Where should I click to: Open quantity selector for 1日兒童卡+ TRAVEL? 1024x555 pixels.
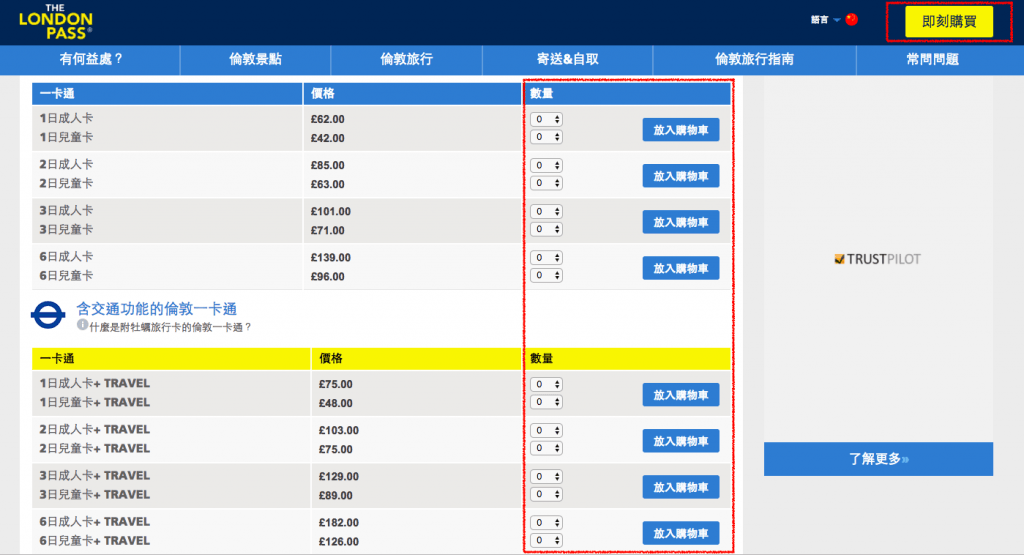pos(546,402)
